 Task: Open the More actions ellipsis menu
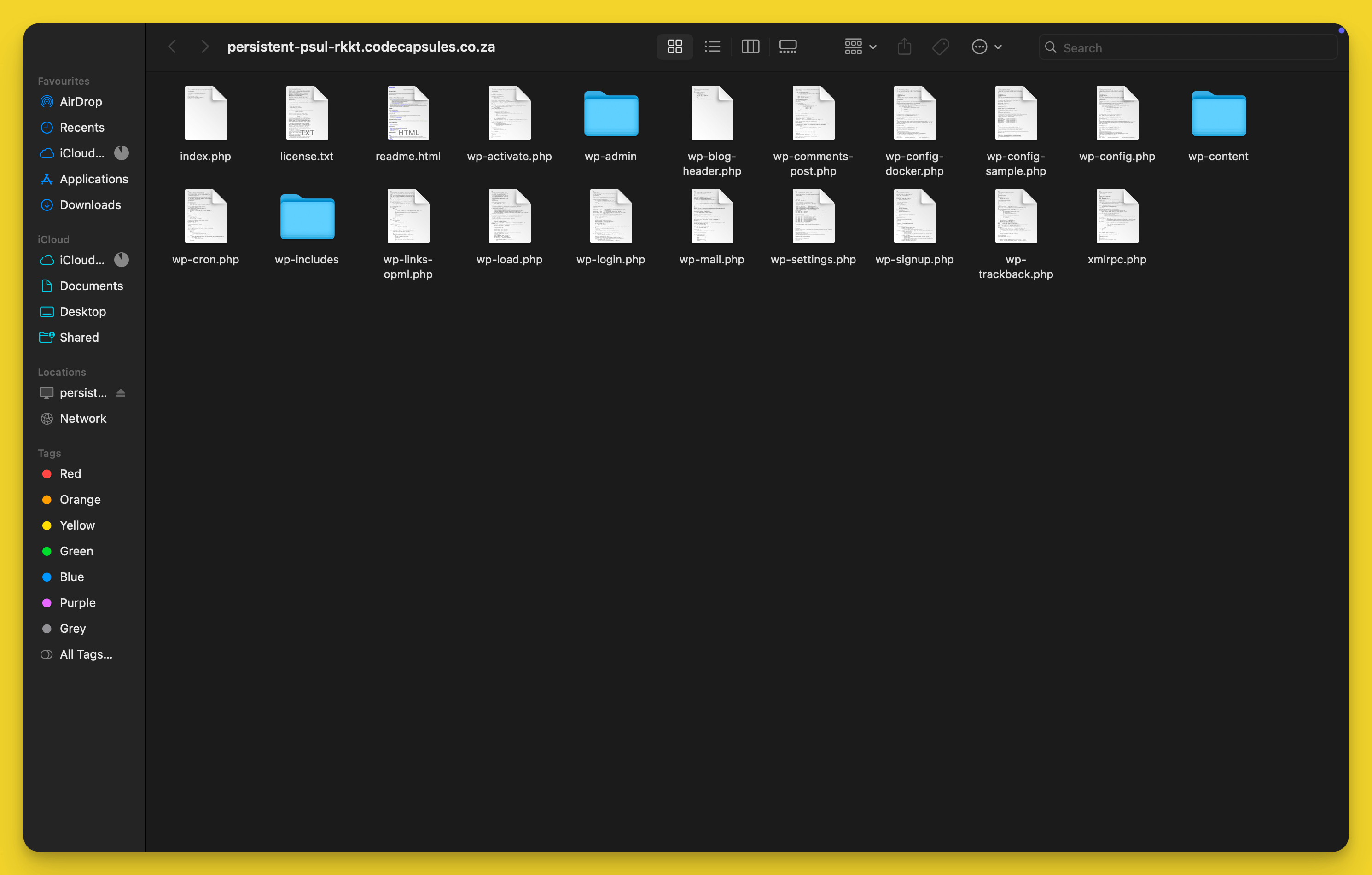tap(987, 47)
